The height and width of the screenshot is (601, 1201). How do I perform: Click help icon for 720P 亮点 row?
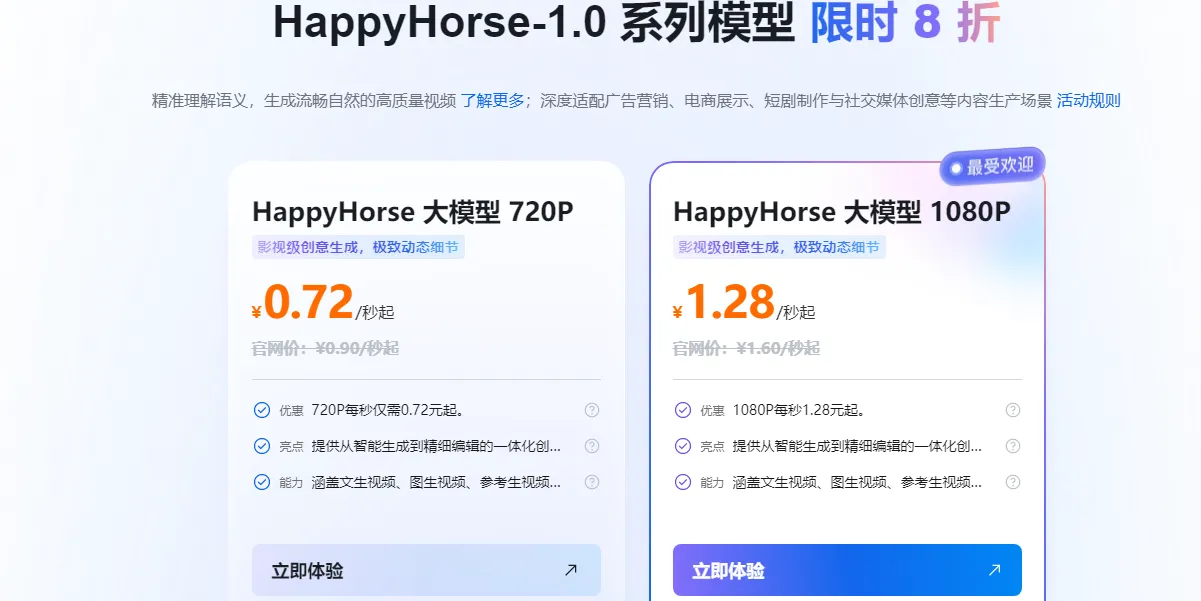coord(592,446)
